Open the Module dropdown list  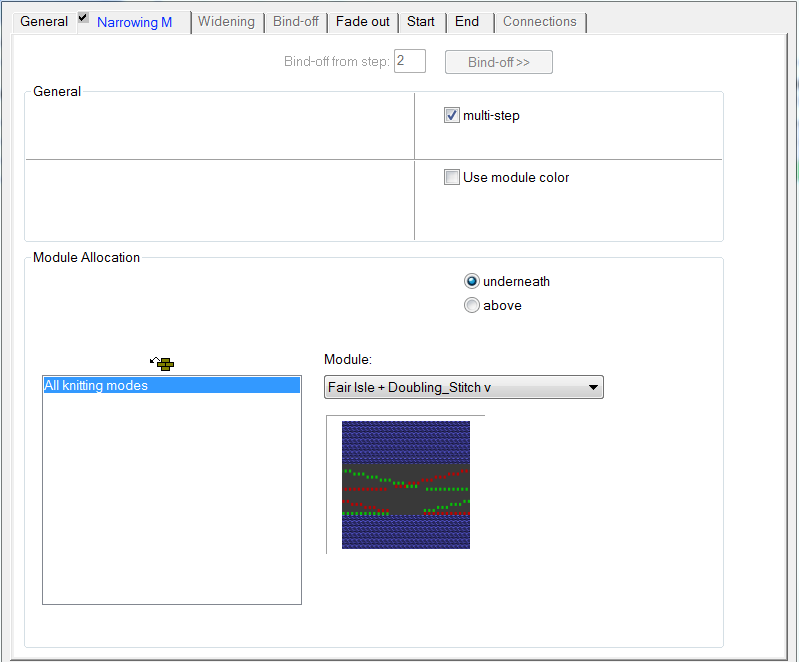coord(592,387)
